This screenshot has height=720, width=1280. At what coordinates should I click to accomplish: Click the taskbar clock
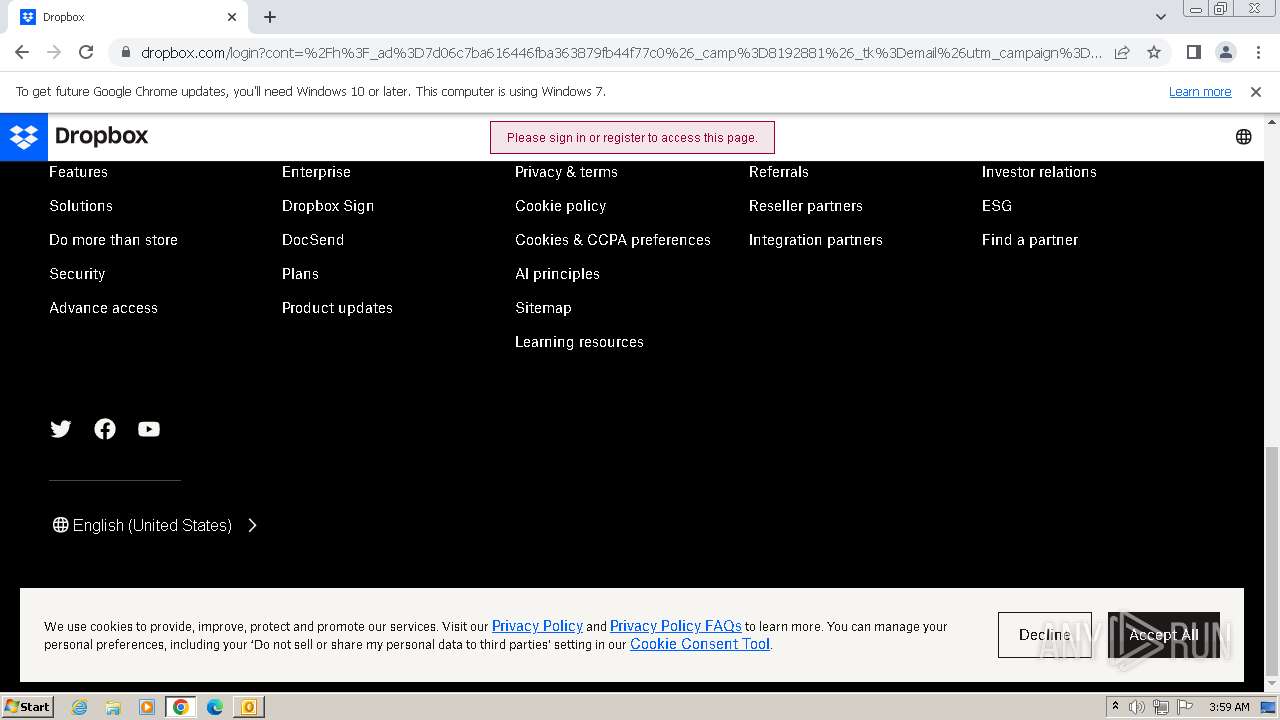[x=1229, y=707]
